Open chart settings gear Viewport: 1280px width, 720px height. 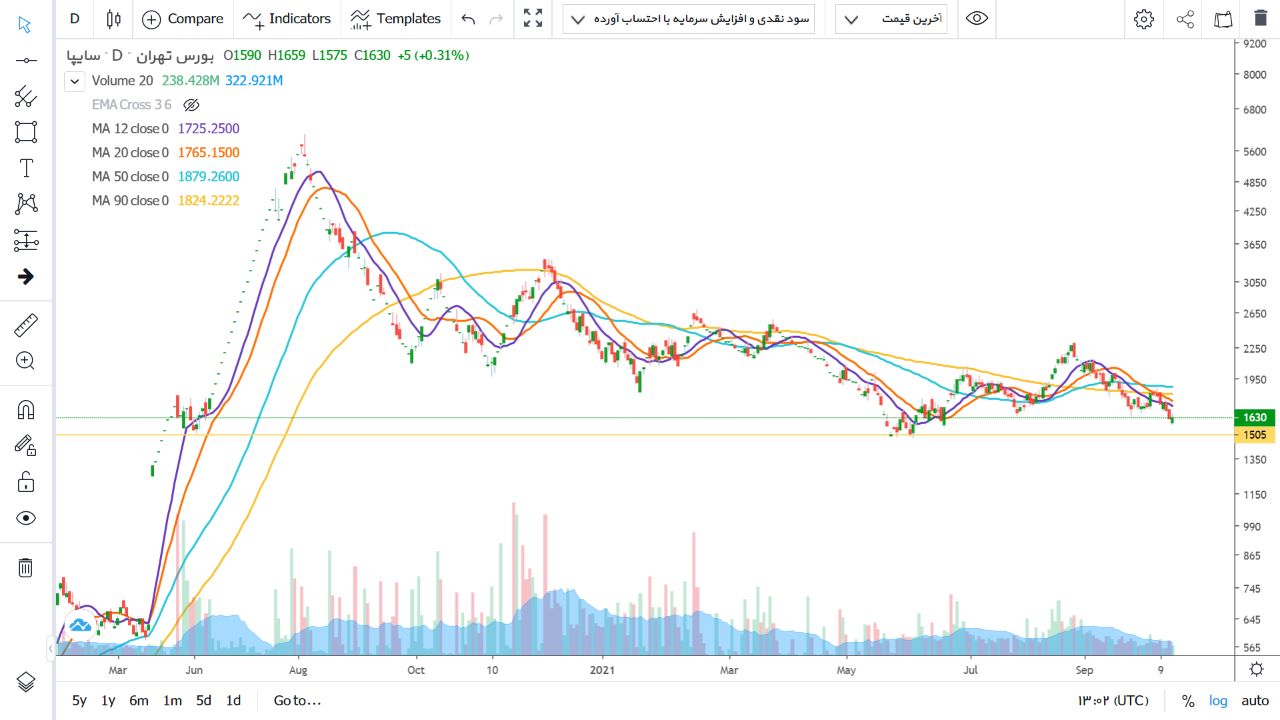[x=1144, y=19]
